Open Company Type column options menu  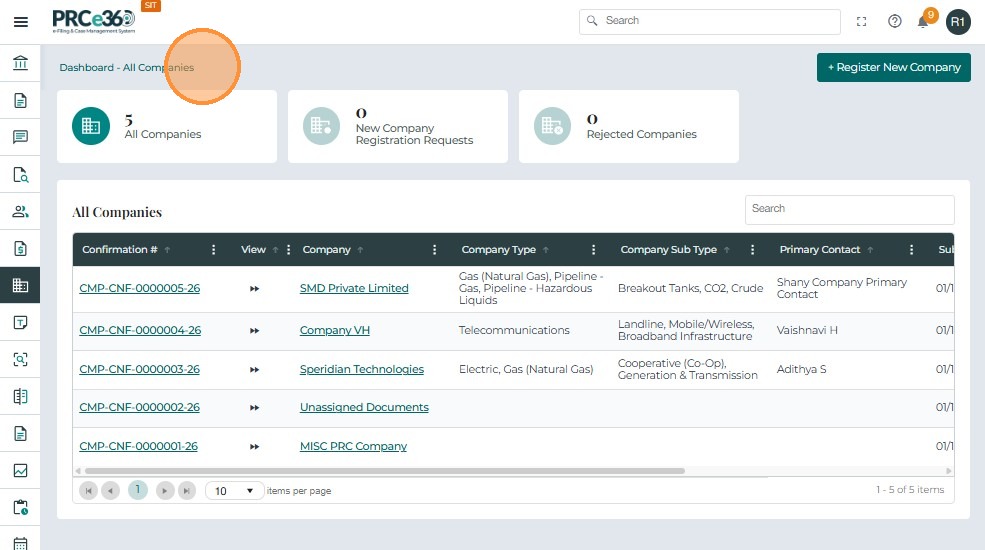593,250
